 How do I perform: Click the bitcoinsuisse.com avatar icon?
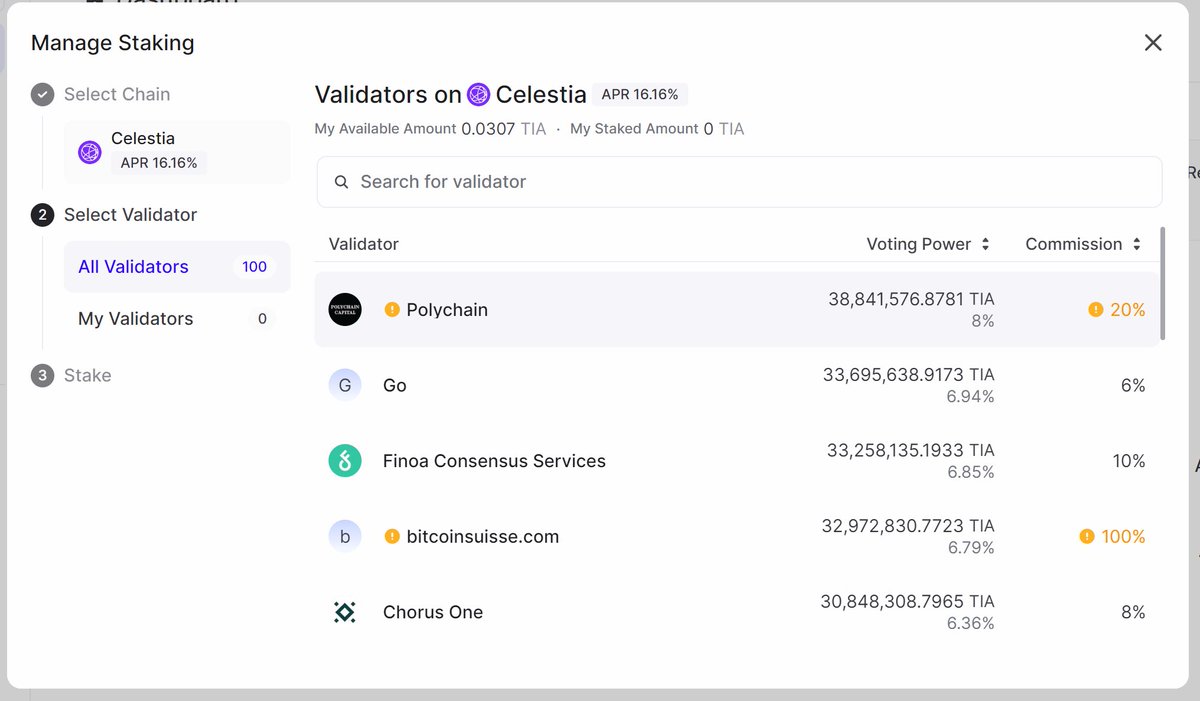(x=345, y=537)
